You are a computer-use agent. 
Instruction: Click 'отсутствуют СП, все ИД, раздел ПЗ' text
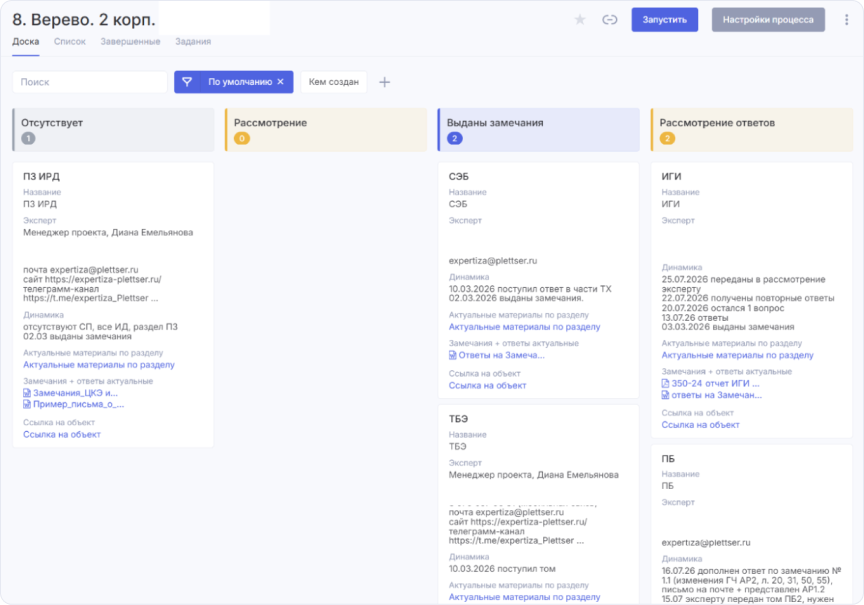coord(100,327)
